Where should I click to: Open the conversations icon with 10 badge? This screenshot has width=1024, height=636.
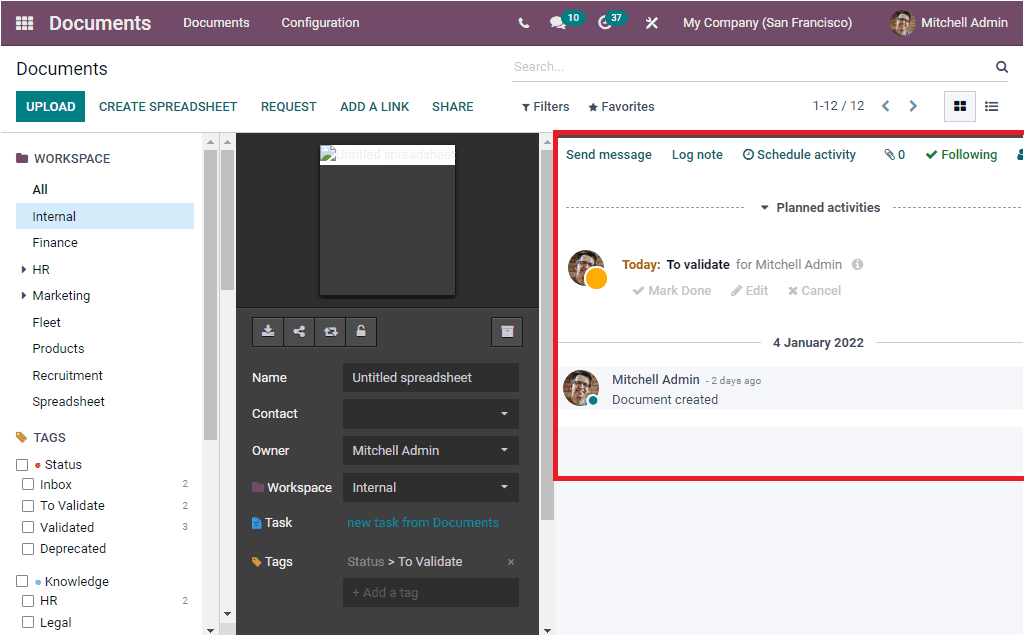pyautogui.click(x=558, y=24)
